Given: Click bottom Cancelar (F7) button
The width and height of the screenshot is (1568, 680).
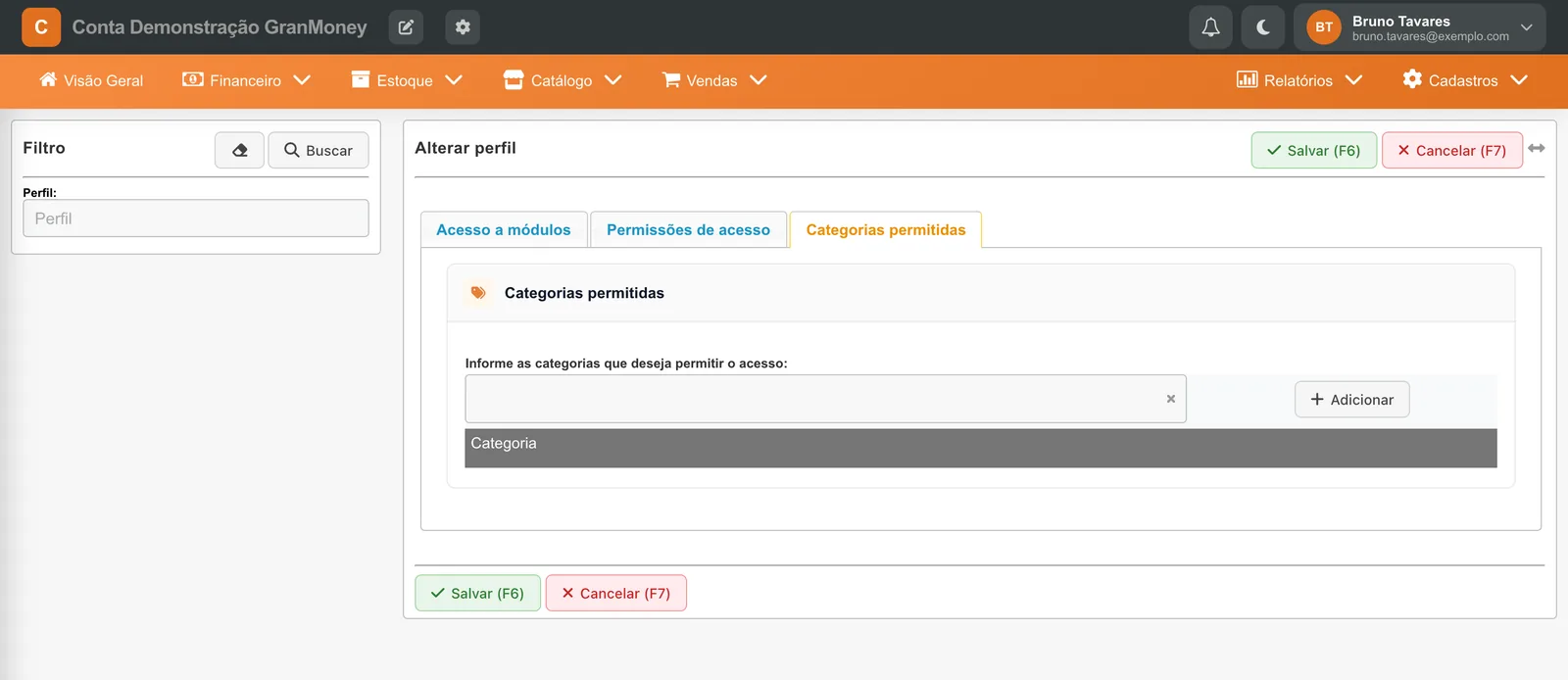Looking at the screenshot, I should [616, 593].
